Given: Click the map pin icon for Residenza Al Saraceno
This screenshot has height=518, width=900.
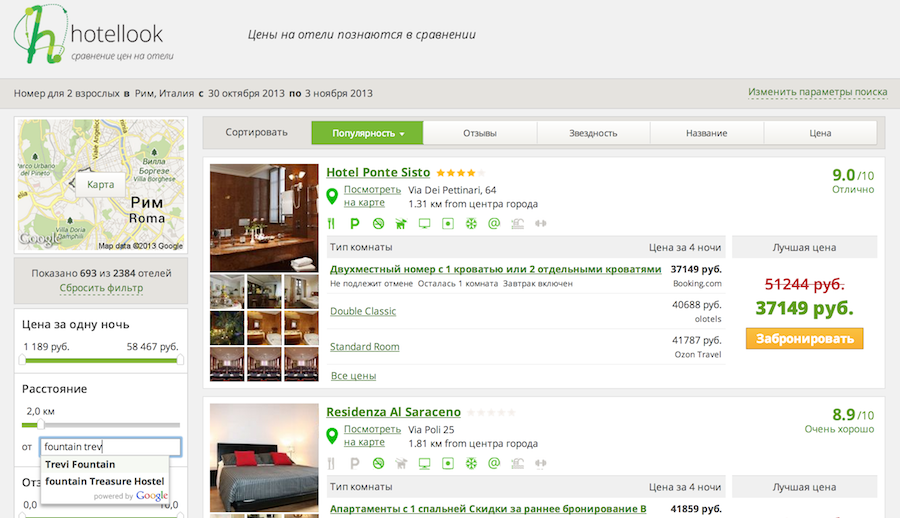Looking at the screenshot, I should [x=332, y=436].
